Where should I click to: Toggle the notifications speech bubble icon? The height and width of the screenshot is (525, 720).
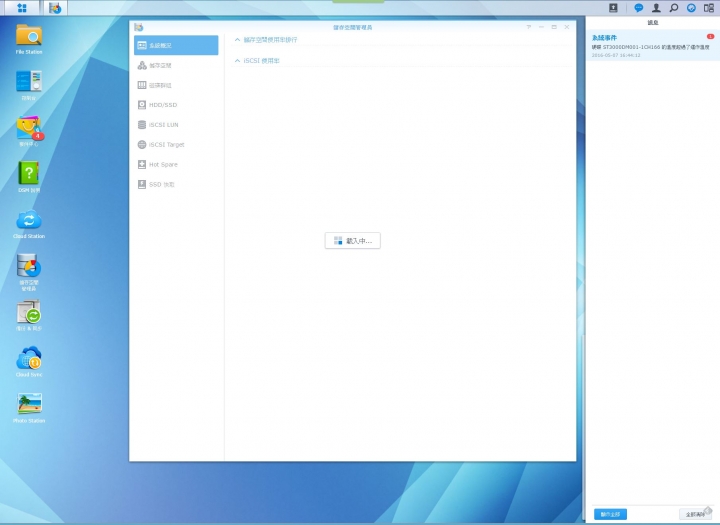[x=638, y=8]
